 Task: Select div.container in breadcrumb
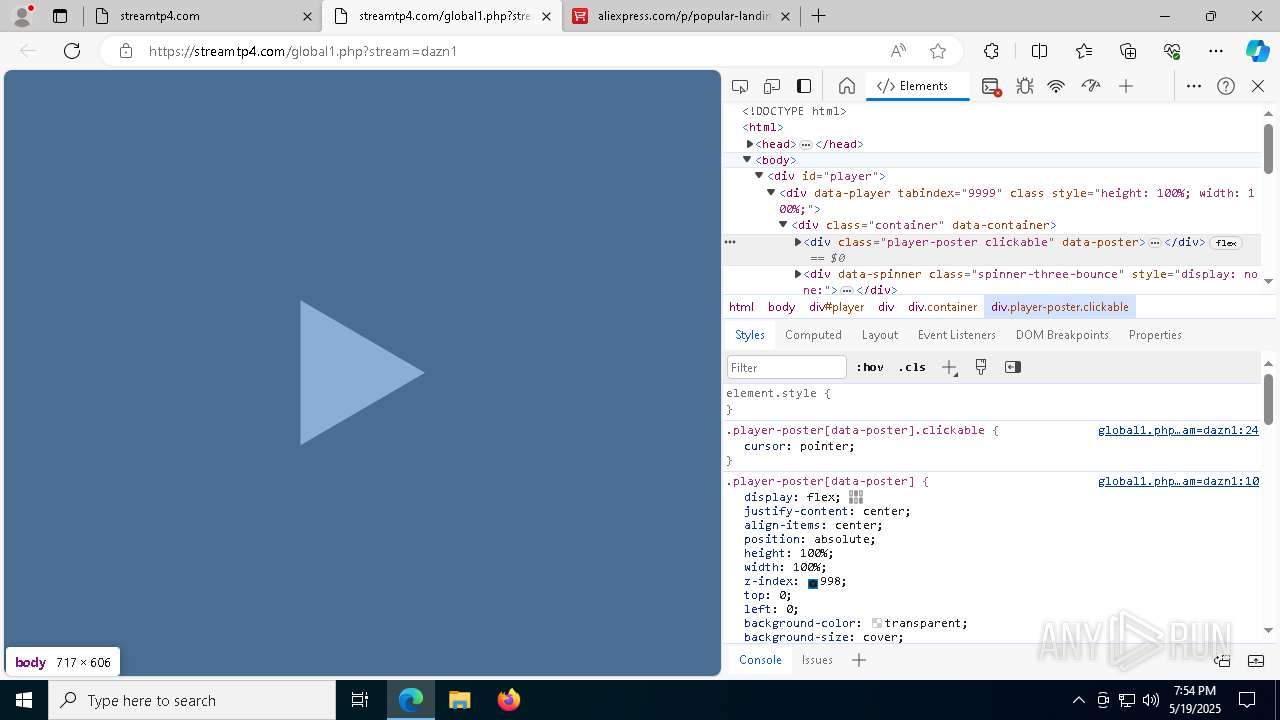pyautogui.click(x=942, y=307)
